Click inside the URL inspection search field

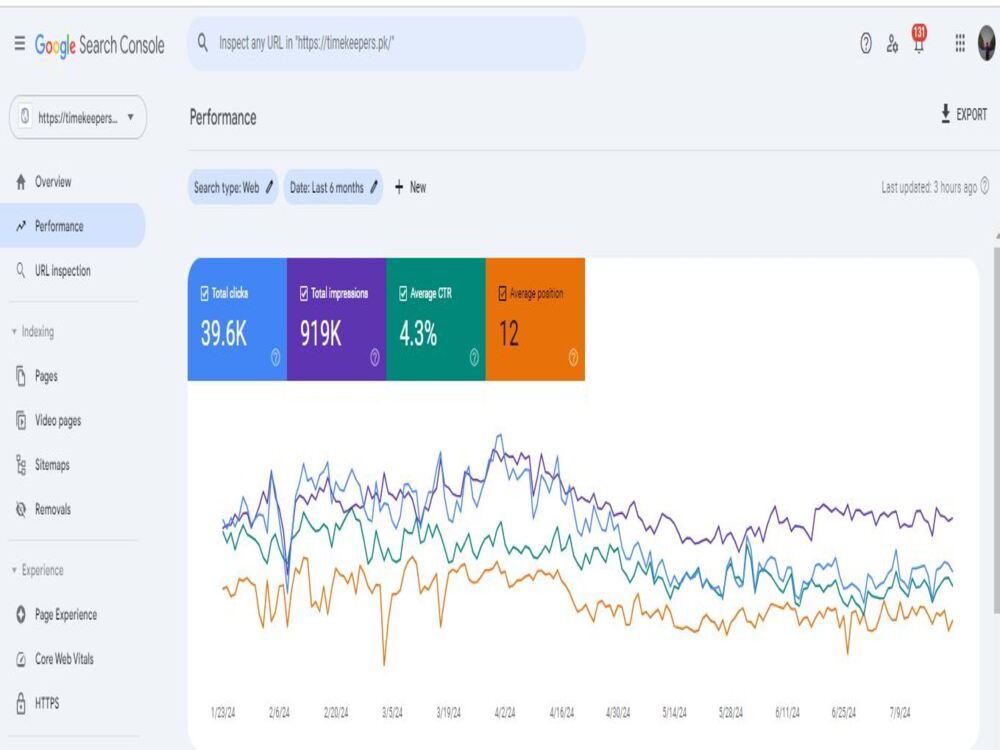click(386, 43)
